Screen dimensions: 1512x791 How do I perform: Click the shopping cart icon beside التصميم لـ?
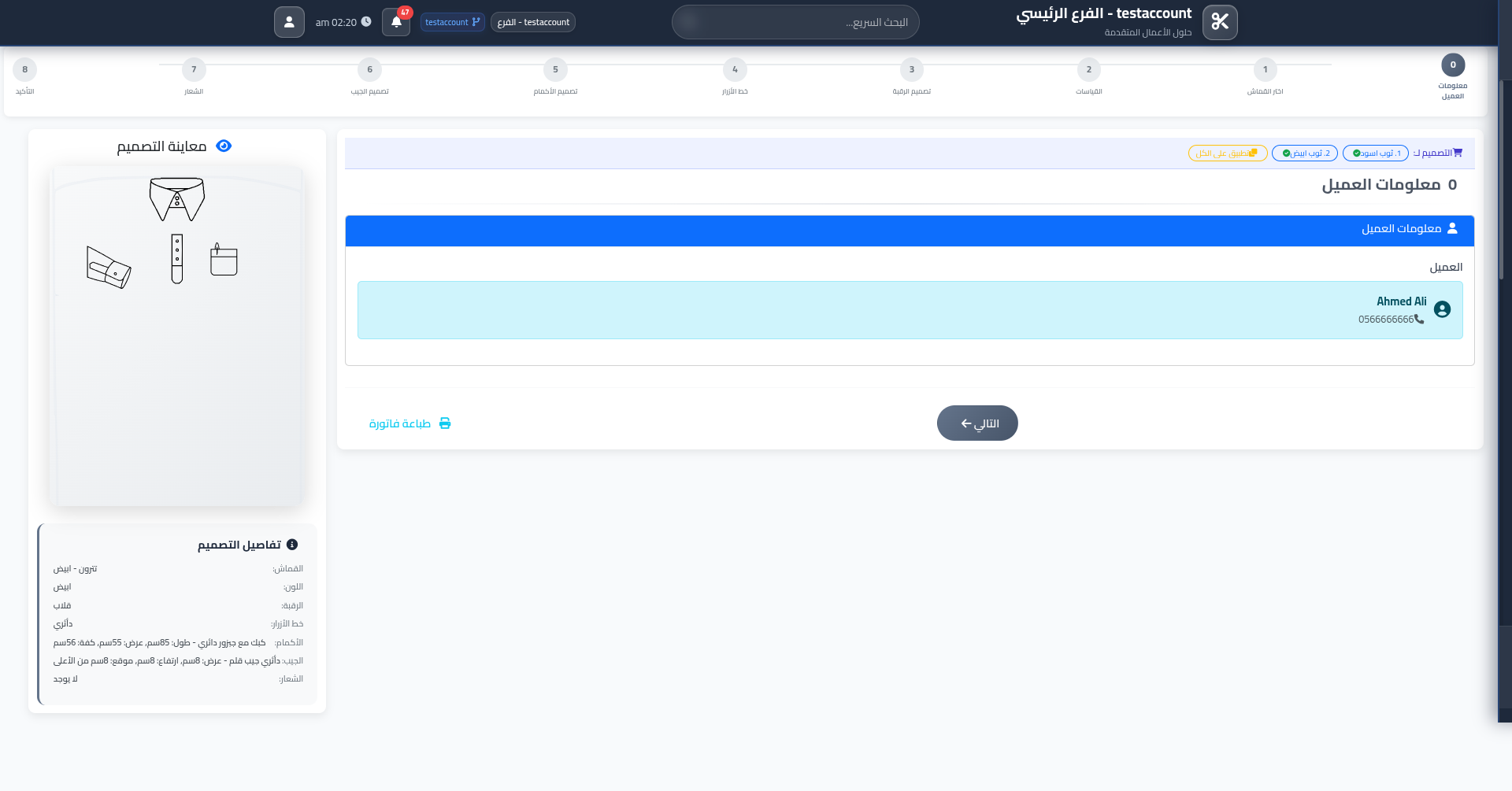[x=1458, y=151]
